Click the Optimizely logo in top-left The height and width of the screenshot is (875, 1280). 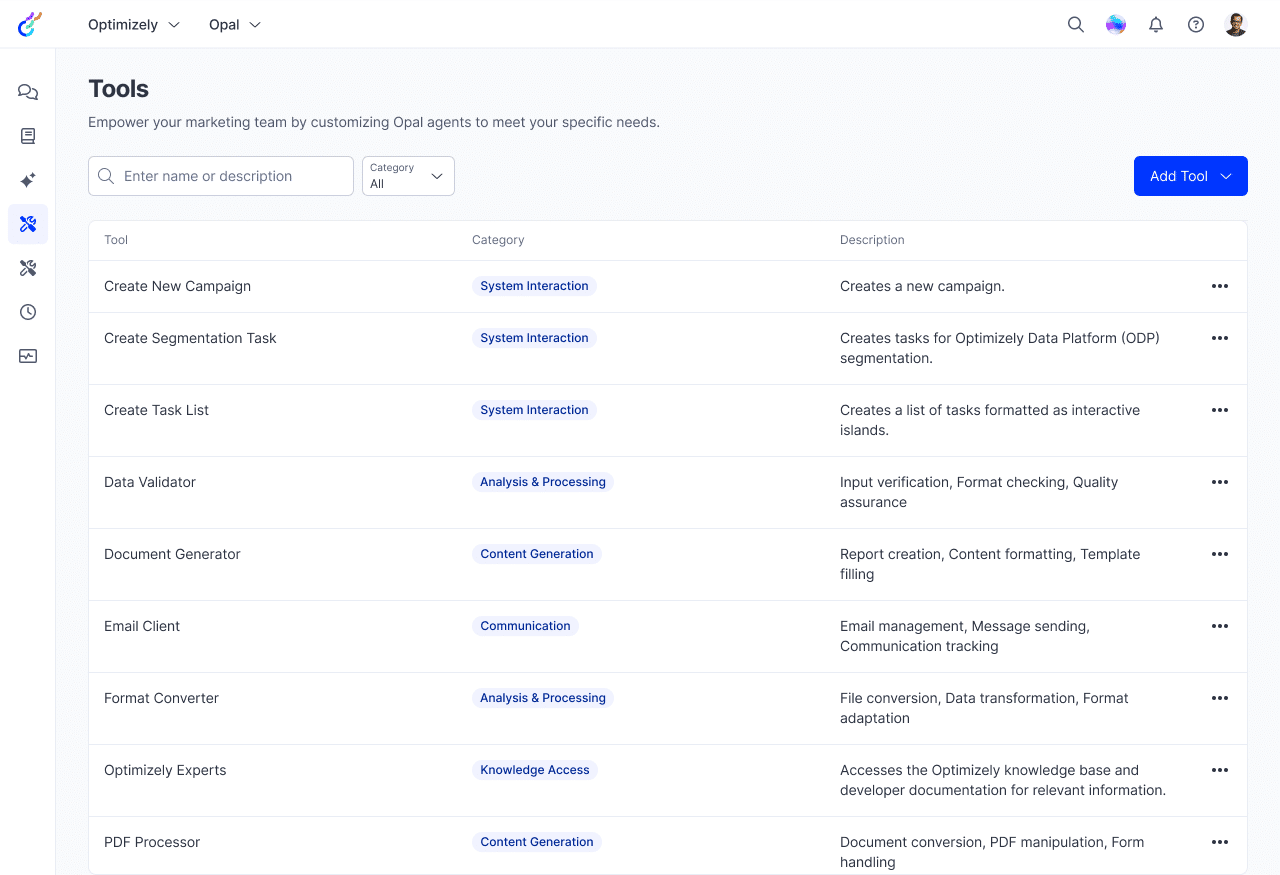click(x=30, y=24)
